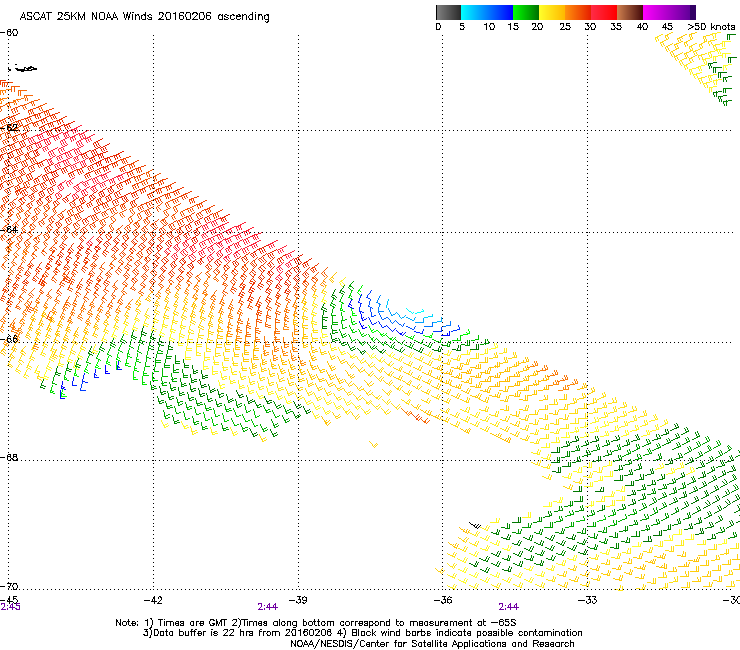Screen dimensions: 740x650
Task: Click the "0" label under the color bar
Action: click(x=438, y=27)
